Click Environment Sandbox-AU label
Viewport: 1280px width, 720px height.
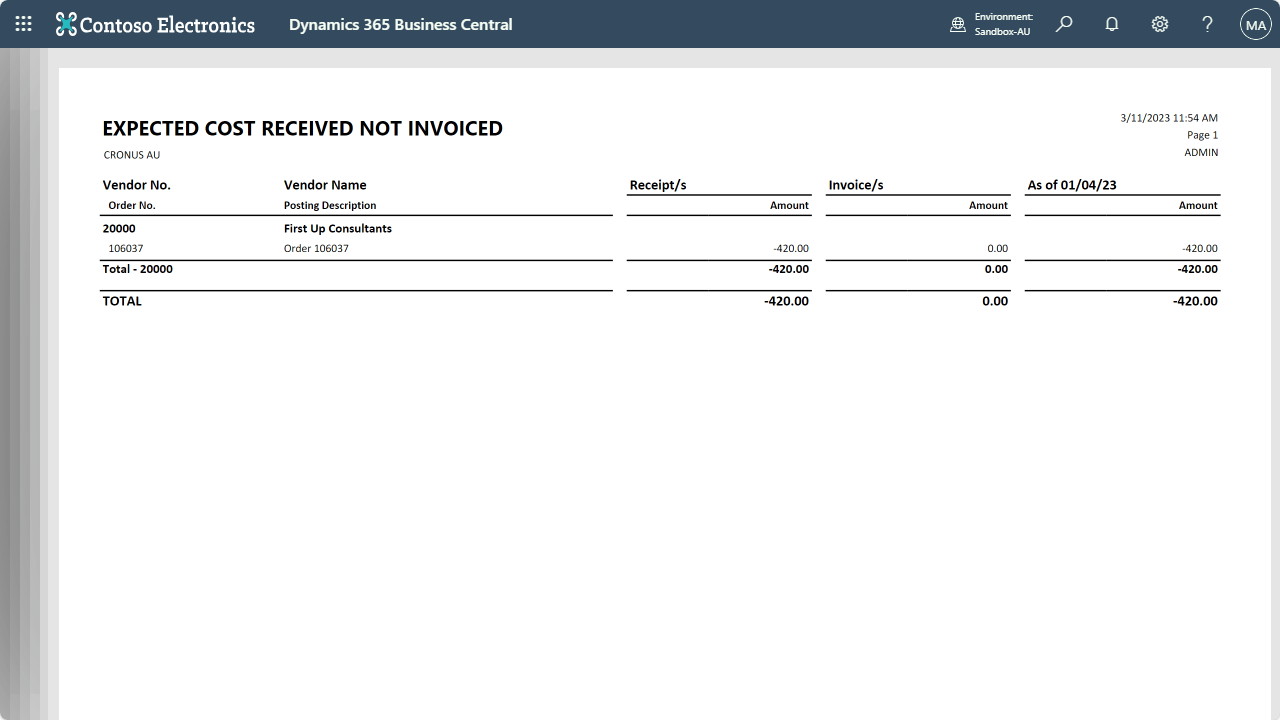tap(1003, 24)
